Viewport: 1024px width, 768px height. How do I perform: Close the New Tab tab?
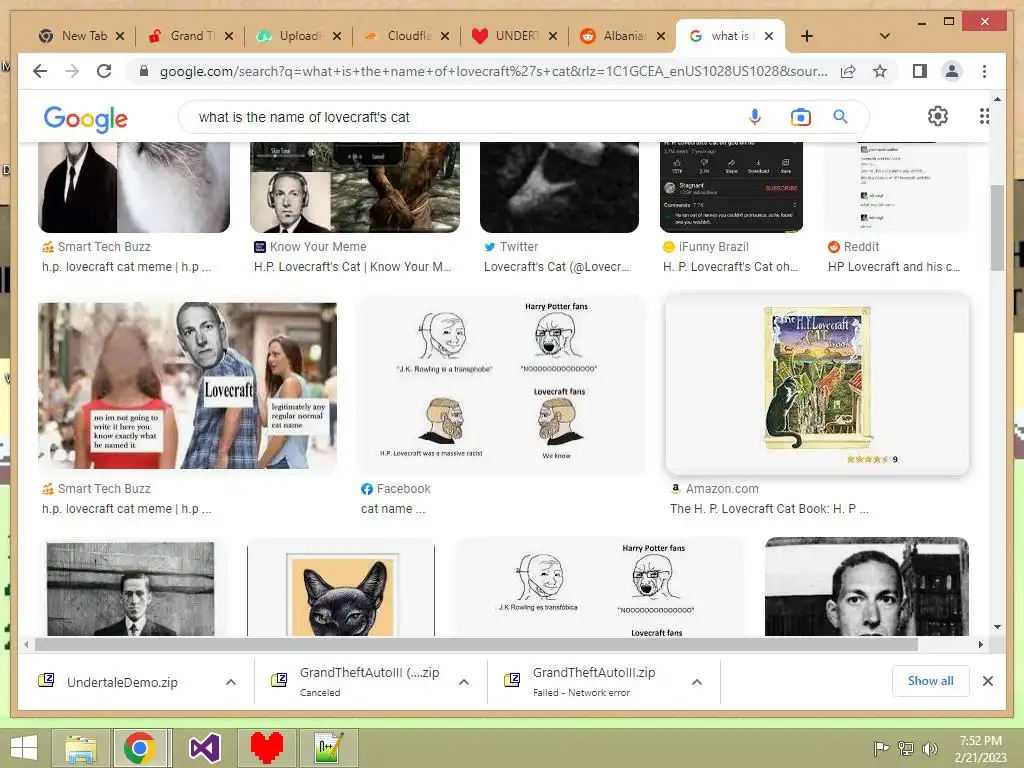click(x=120, y=36)
